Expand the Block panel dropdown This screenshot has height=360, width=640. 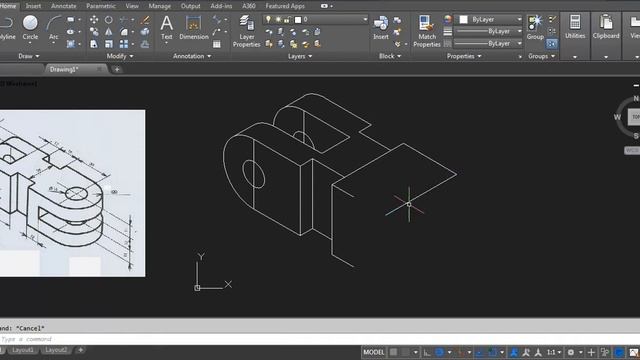click(390, 56)
